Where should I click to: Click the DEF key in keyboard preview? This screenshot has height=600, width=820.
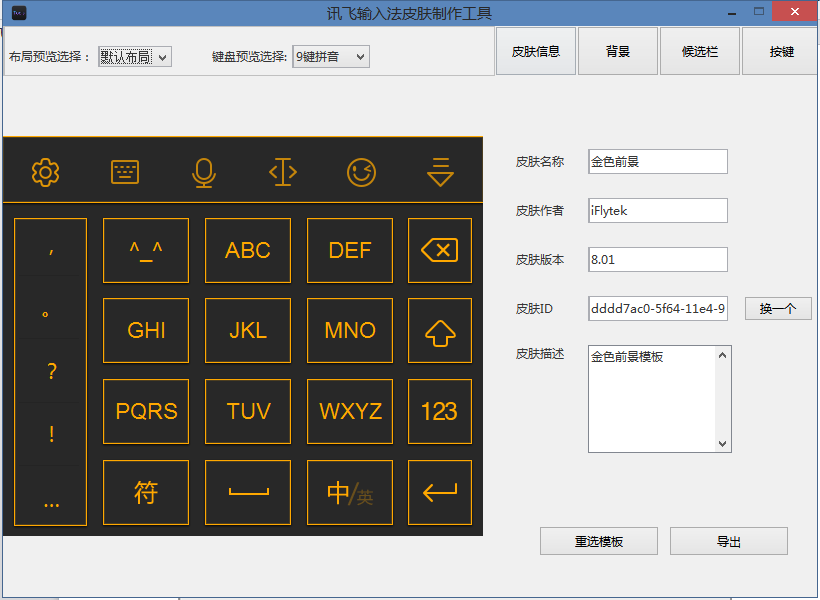click(350, 251)
